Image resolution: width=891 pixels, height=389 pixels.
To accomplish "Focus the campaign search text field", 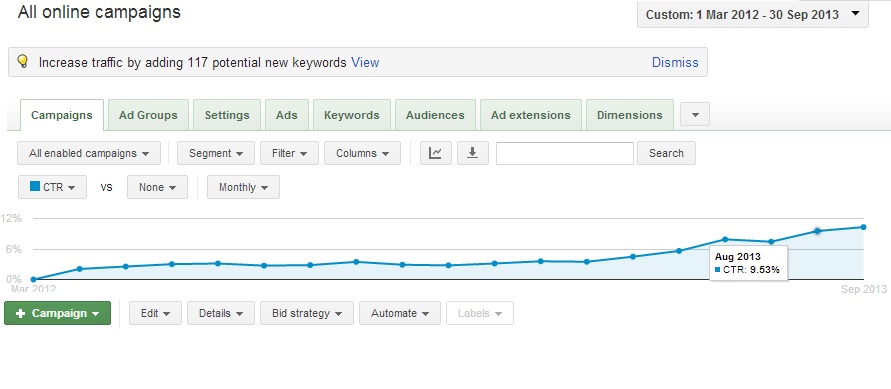I will pos(565,153).
